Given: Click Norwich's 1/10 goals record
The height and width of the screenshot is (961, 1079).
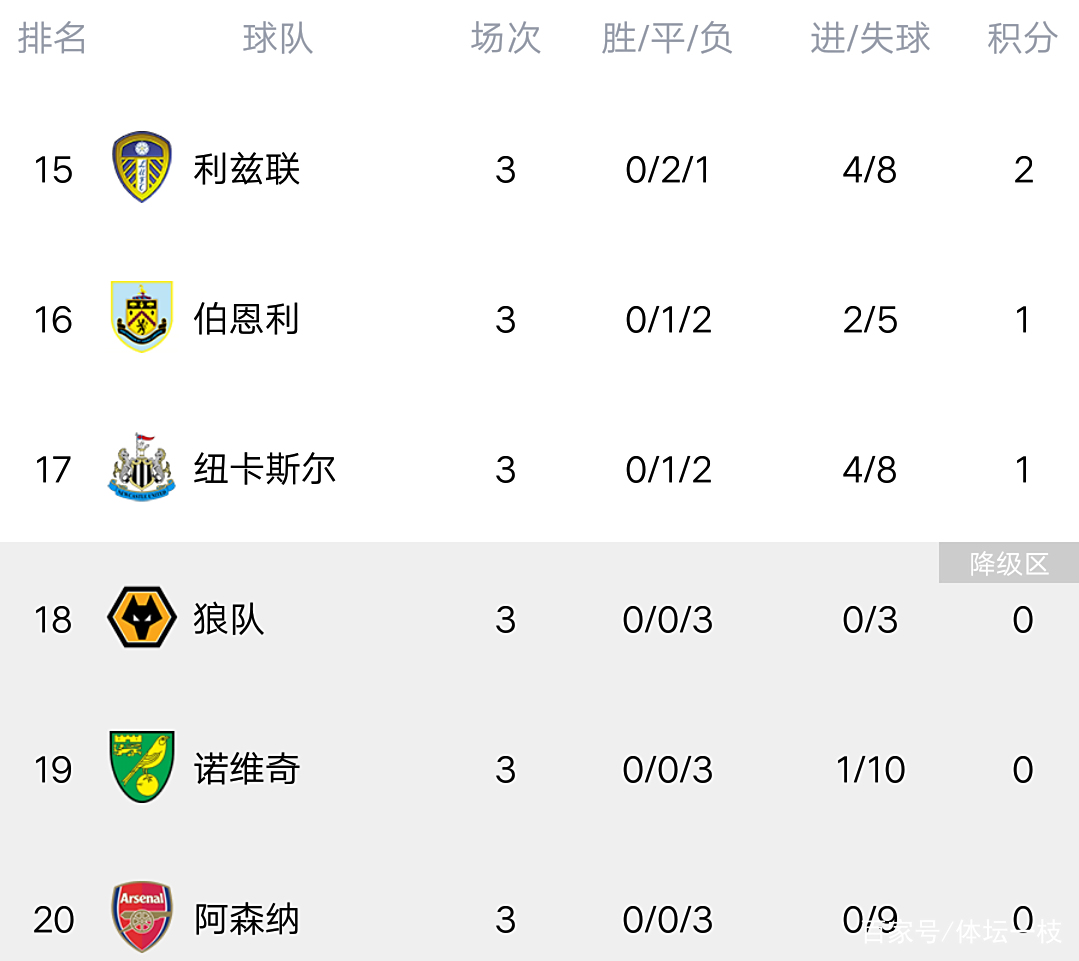Looking at the screenshot, I should 870,770.
